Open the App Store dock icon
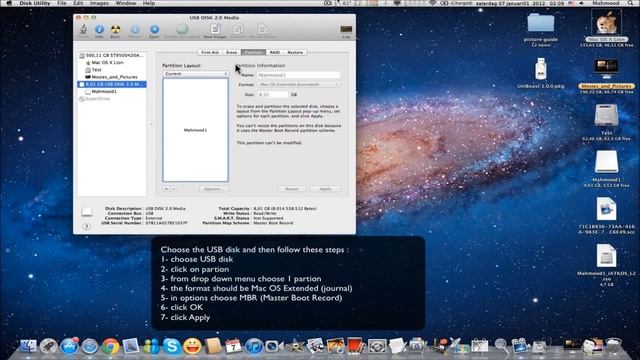640x360 pixels. pyautogui.click(x=69, y=346)
